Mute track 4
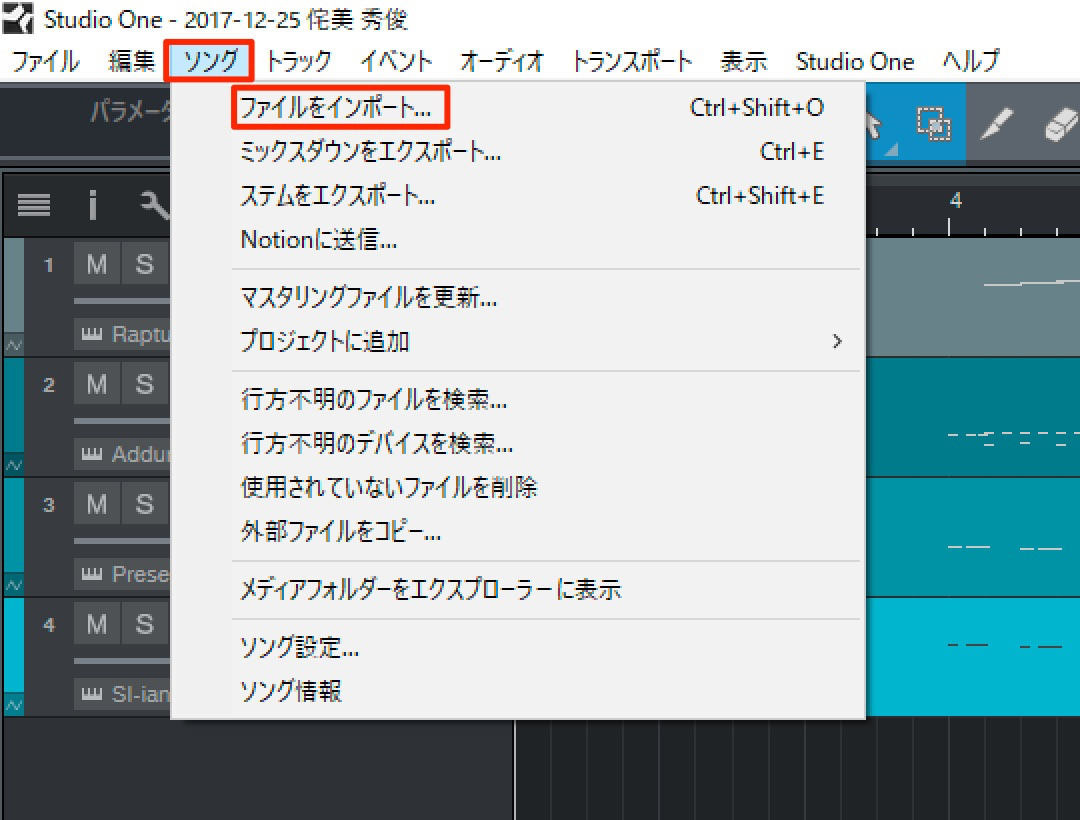The width and height of the screenshot is (1080, 820). tap(96, 624)
